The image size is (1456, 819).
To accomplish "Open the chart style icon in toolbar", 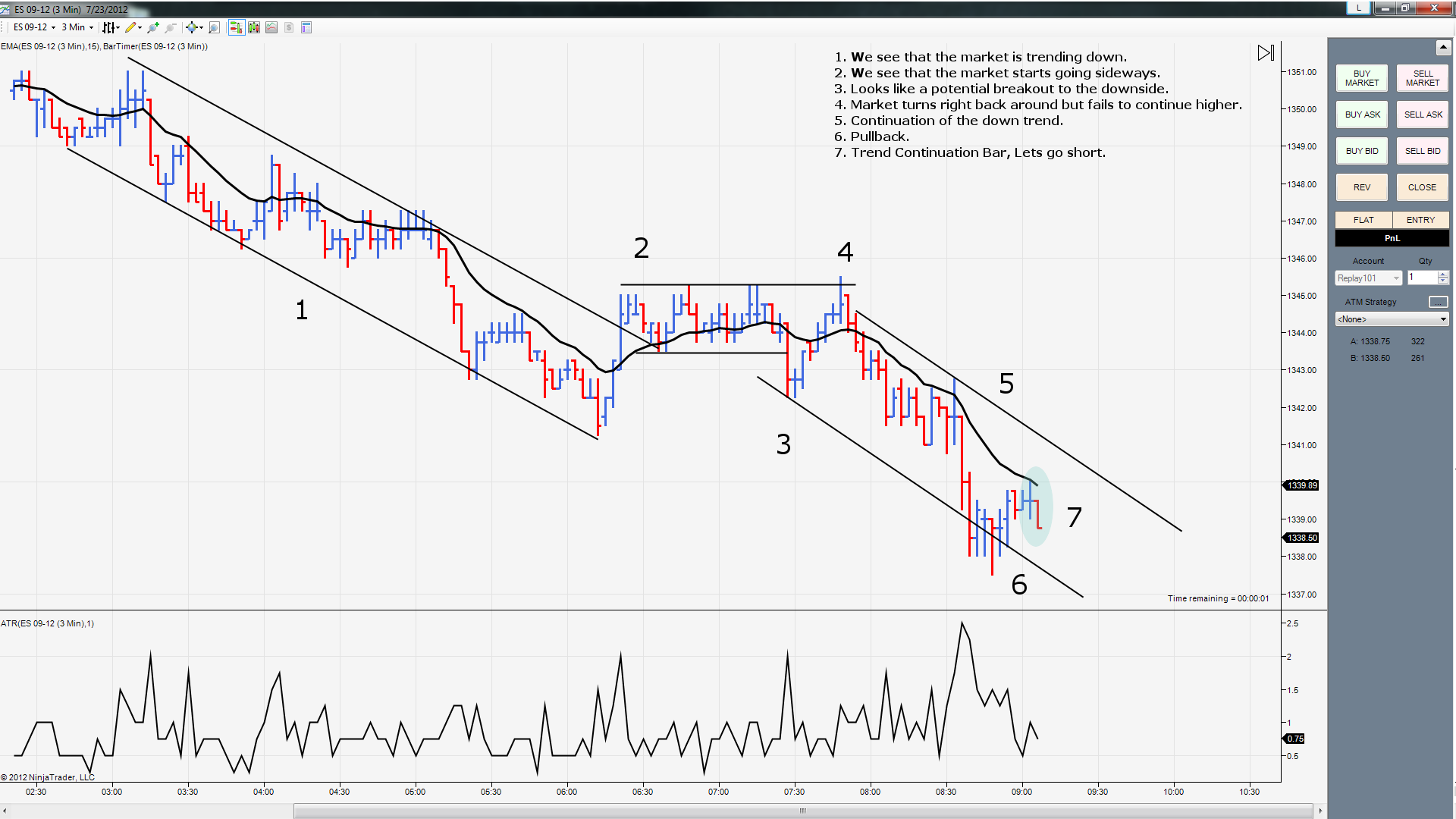I will tap(109, 27).
